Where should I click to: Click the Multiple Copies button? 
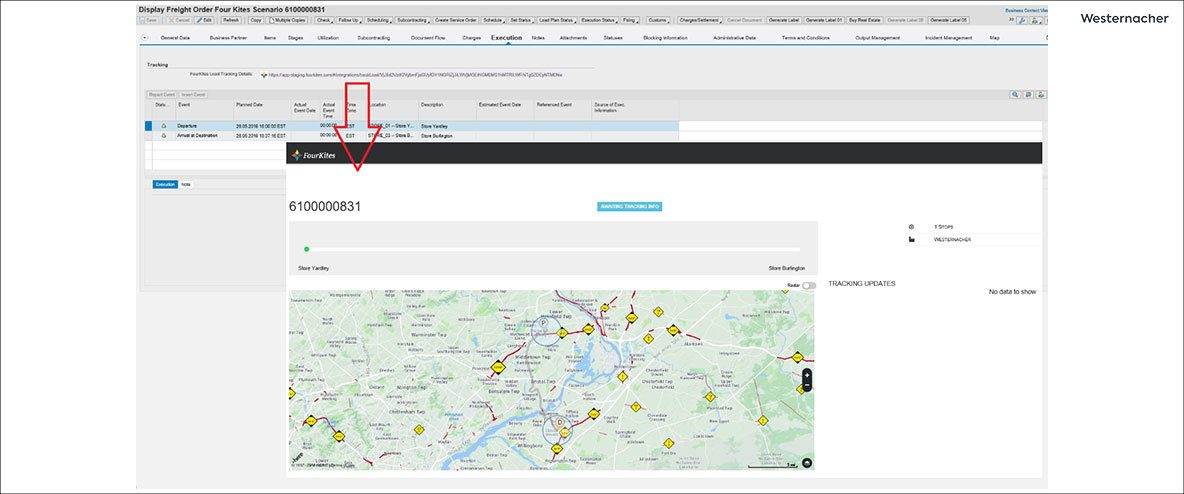pos(287,20)
